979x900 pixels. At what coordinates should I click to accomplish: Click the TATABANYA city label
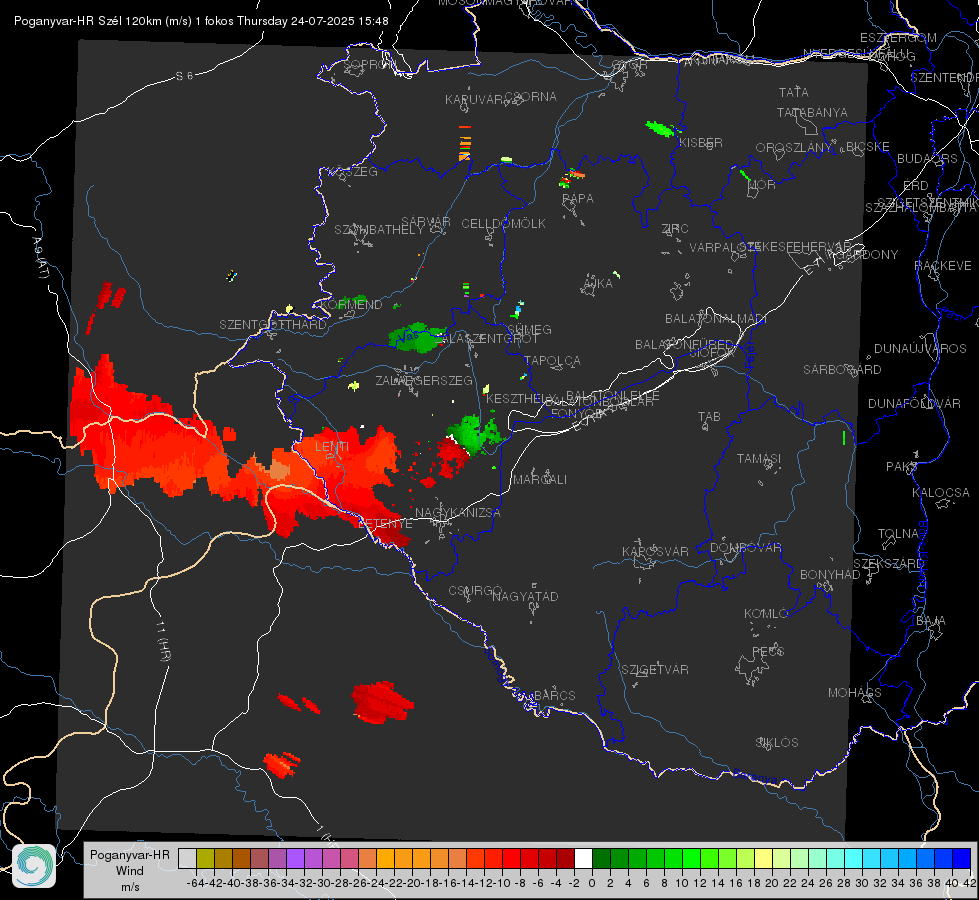[x=812, y=112]
